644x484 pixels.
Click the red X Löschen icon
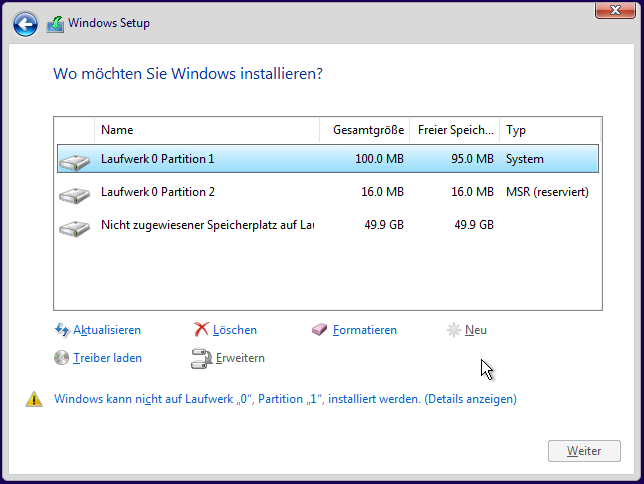tap(201, 329)
